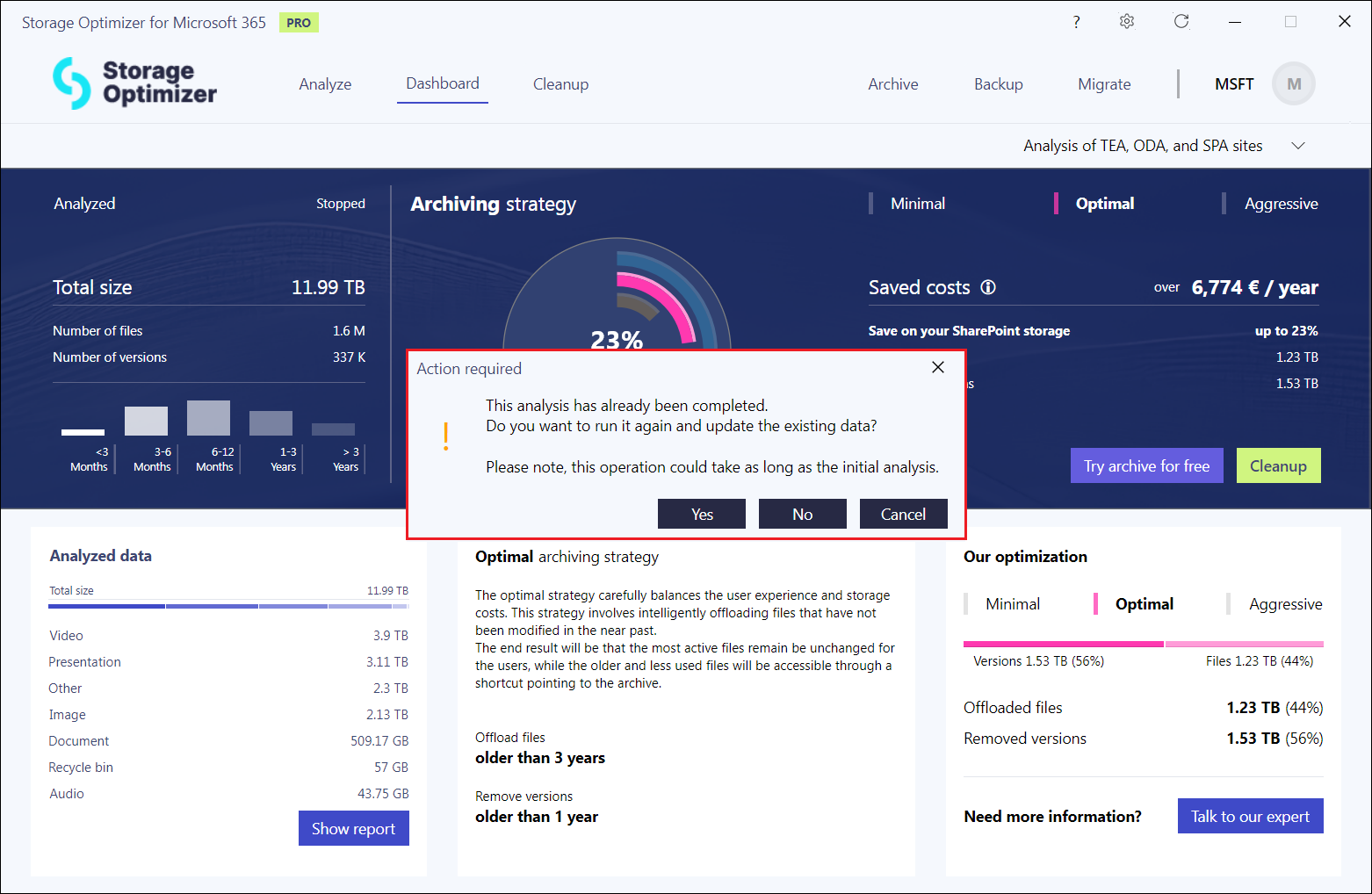1372x894 pixels.
Task: Select Minimal archiving strategy in header
Action: point(917,204)
